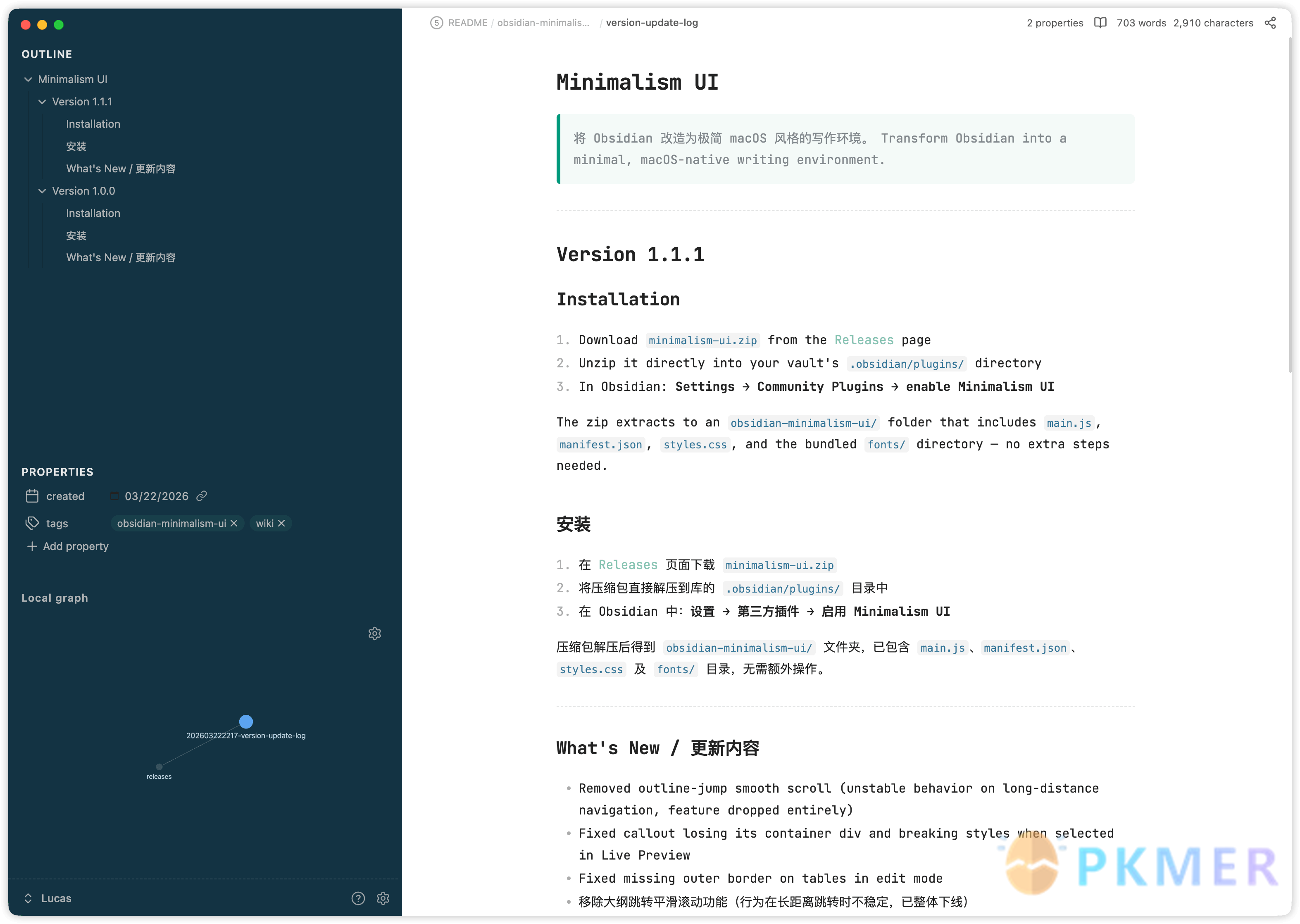Remove the obsidian-minimalism-ui tag
This screenshot has width=1300, height=924.
pyautogui.click(x=234, y=524)
